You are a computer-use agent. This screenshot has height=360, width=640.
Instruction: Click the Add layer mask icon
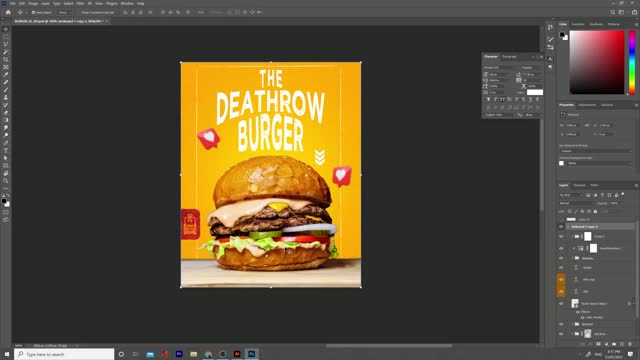(x=598, y=344)
